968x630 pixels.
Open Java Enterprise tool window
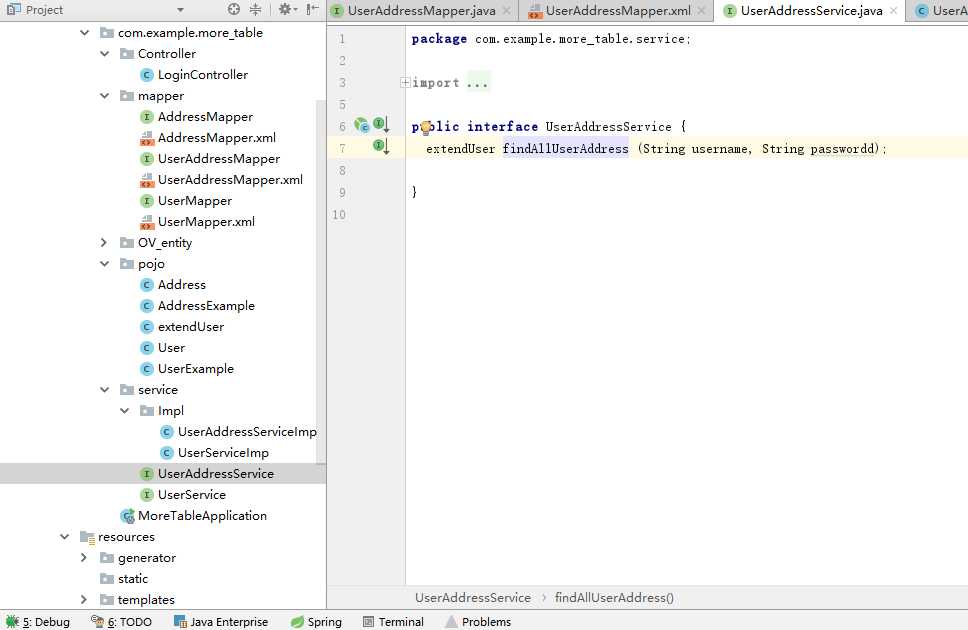pyautogui.click(x=221, y=621)
